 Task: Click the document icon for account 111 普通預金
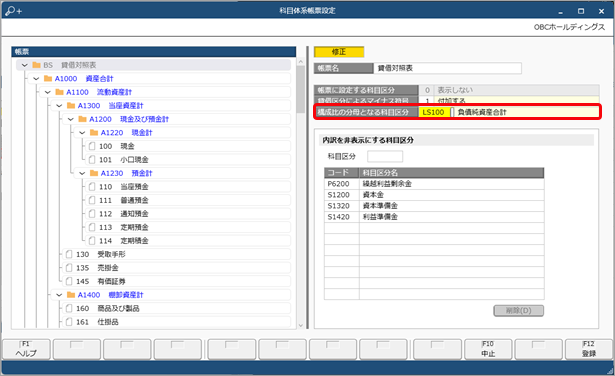pyautogui.click(x=92, y=200)
